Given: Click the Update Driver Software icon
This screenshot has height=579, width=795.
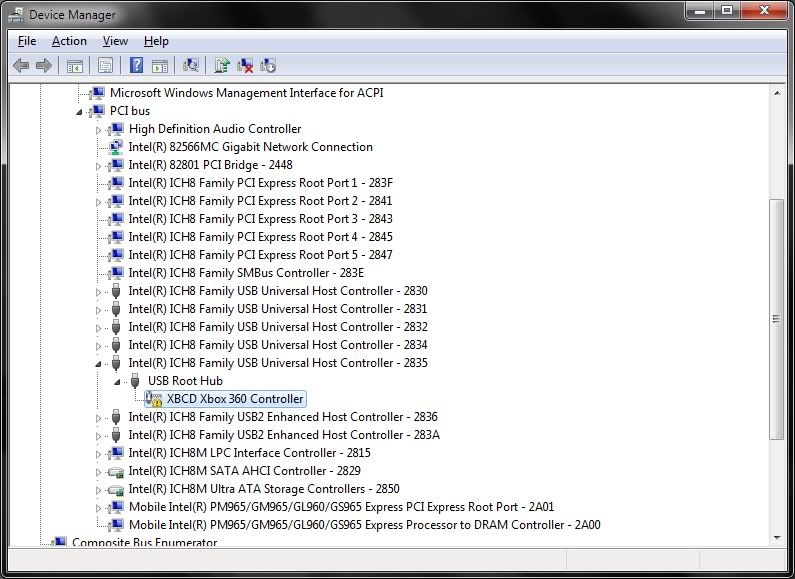Looking at the screenshot, I should [222, 66].
